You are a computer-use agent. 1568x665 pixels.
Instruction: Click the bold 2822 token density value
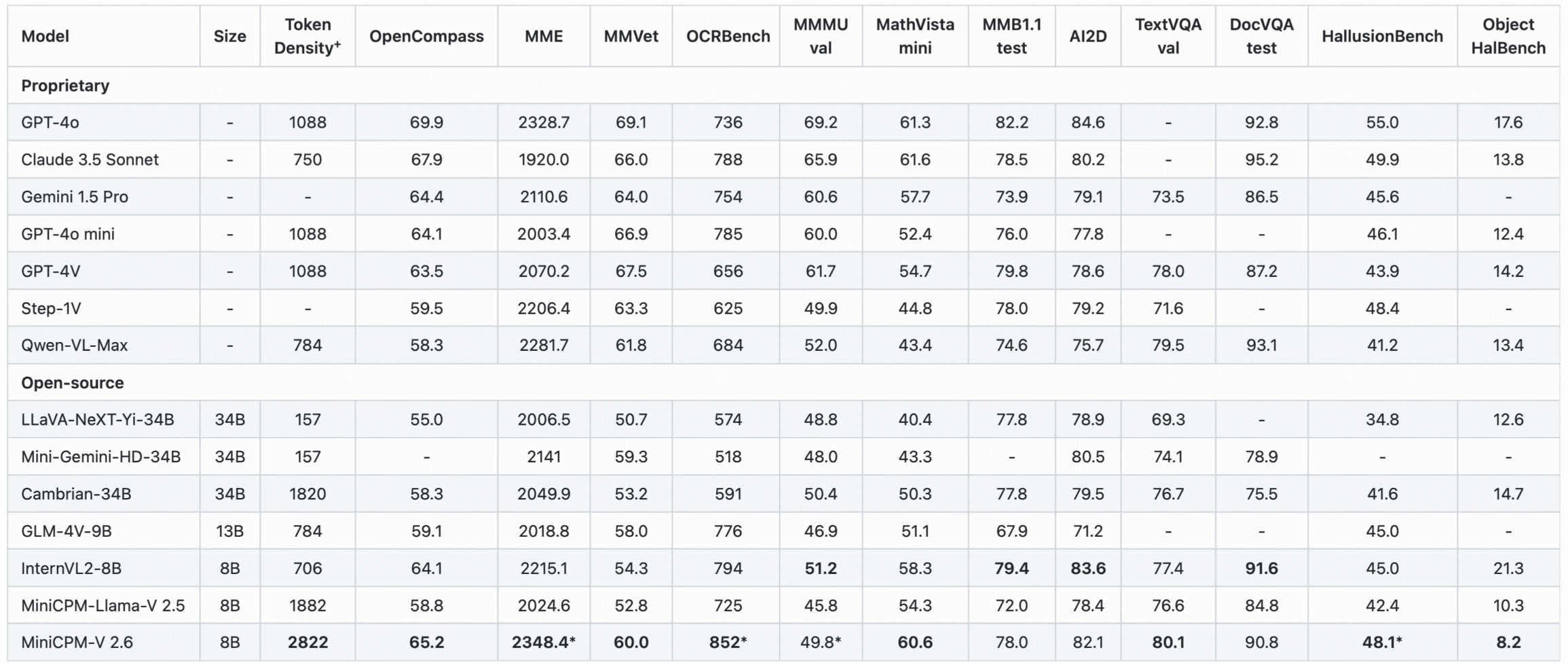tap(307, 642)
